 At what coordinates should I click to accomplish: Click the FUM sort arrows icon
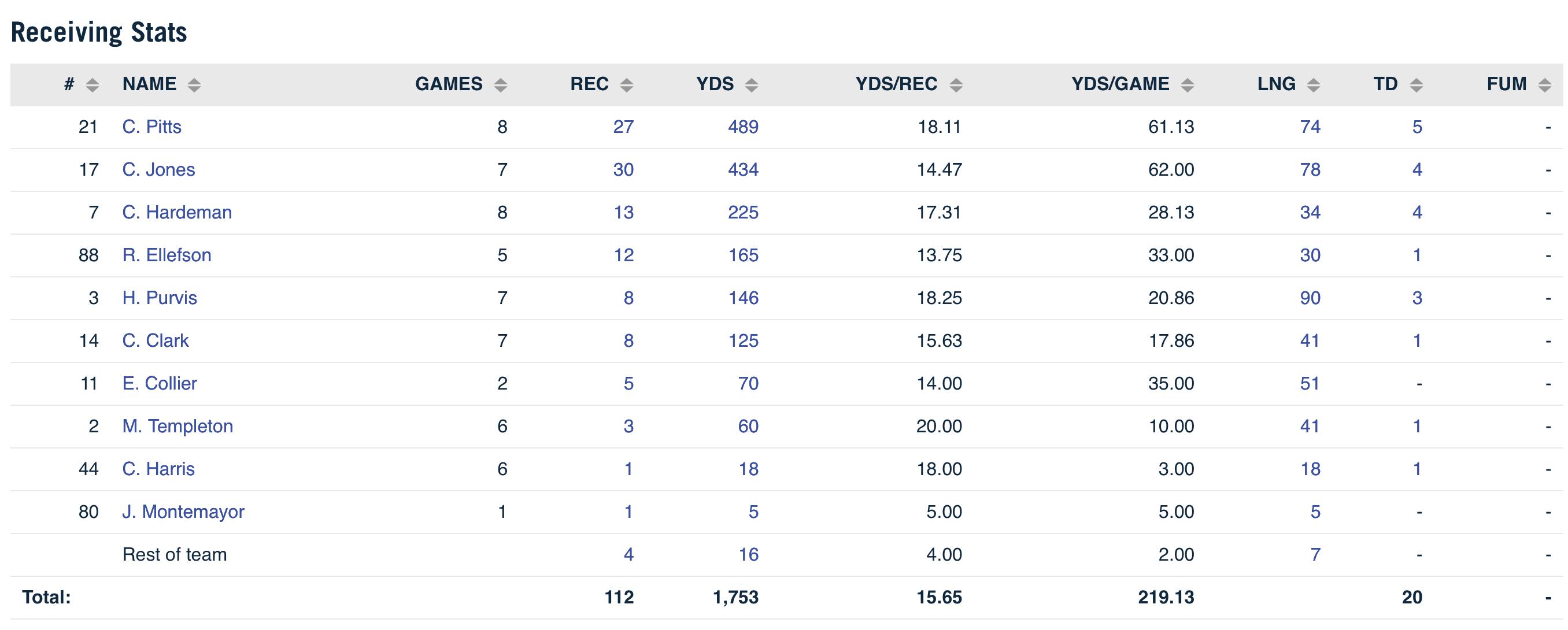(1544, 84)
